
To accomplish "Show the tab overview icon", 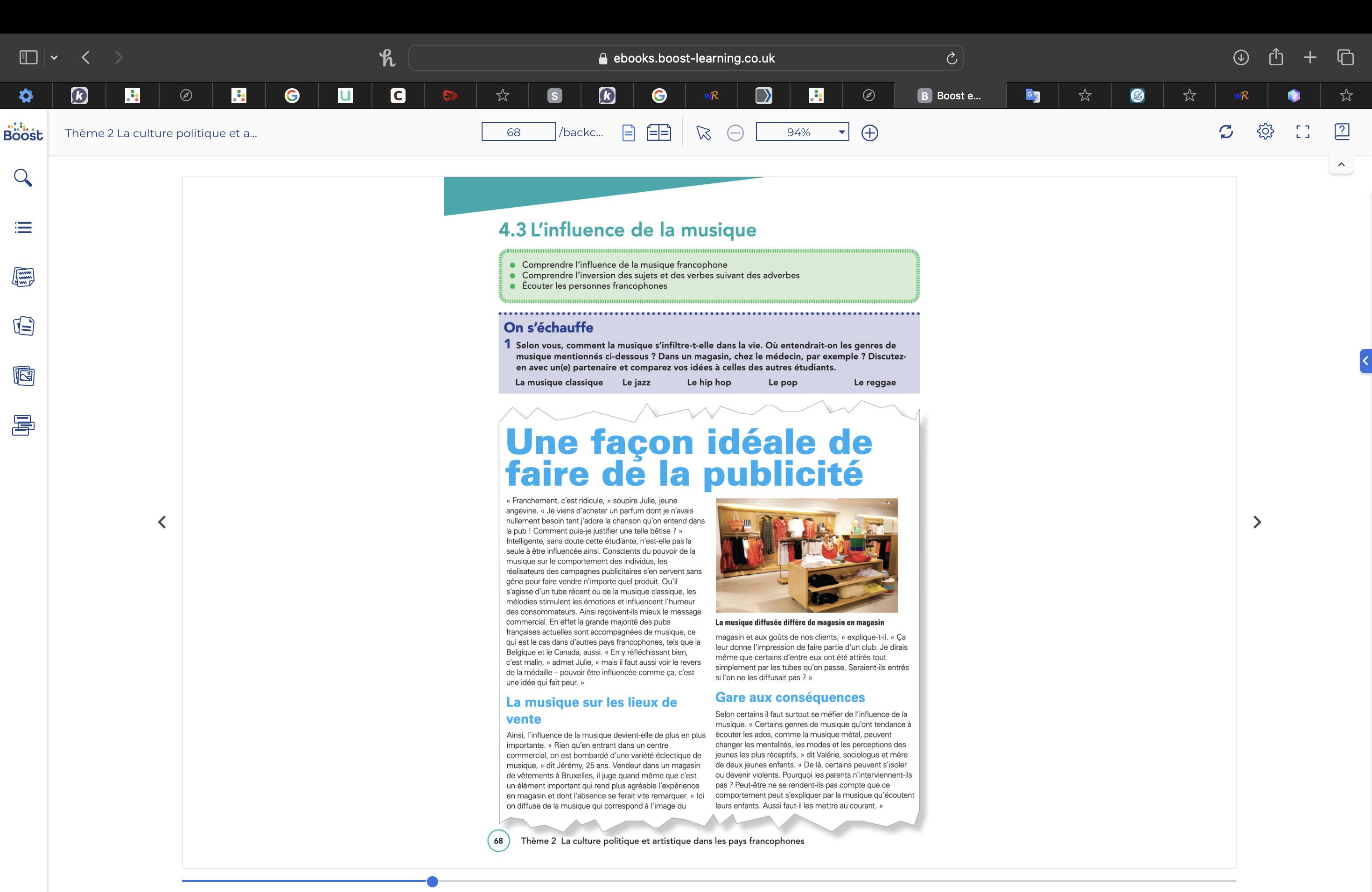I will [1345, 58].
